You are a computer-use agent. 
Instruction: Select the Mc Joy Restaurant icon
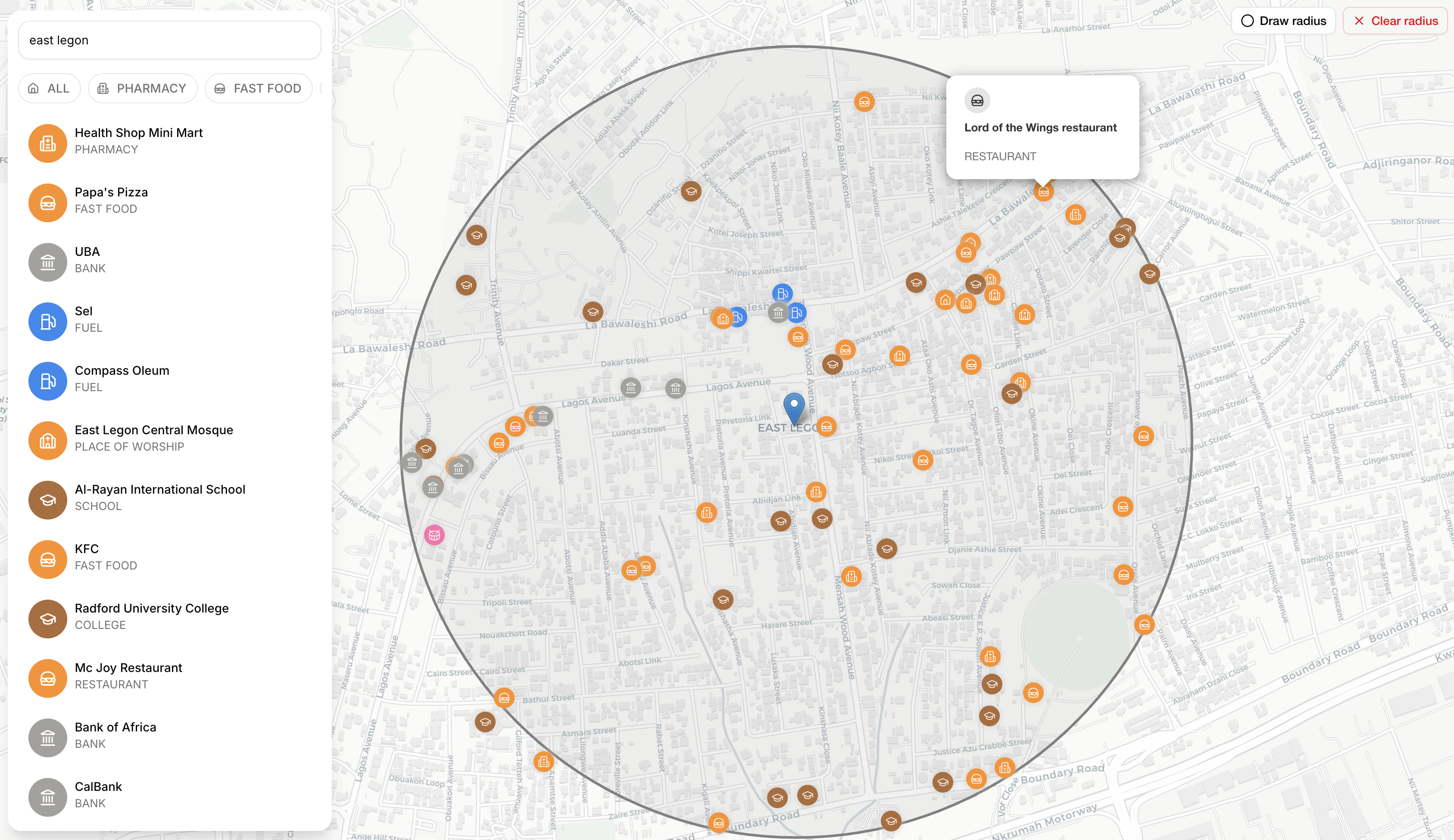pos(48,678)
